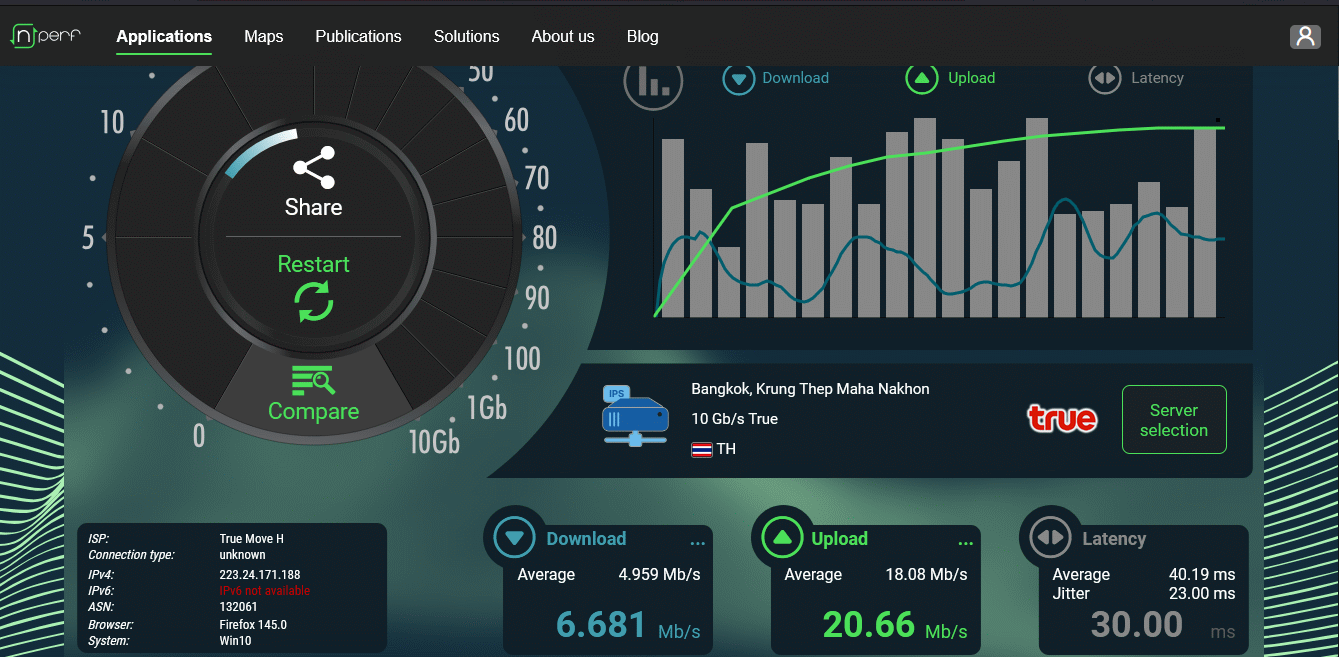Open the Upload card more options dots
Viewport: 1339px width, 657px height.
point(965,544)
